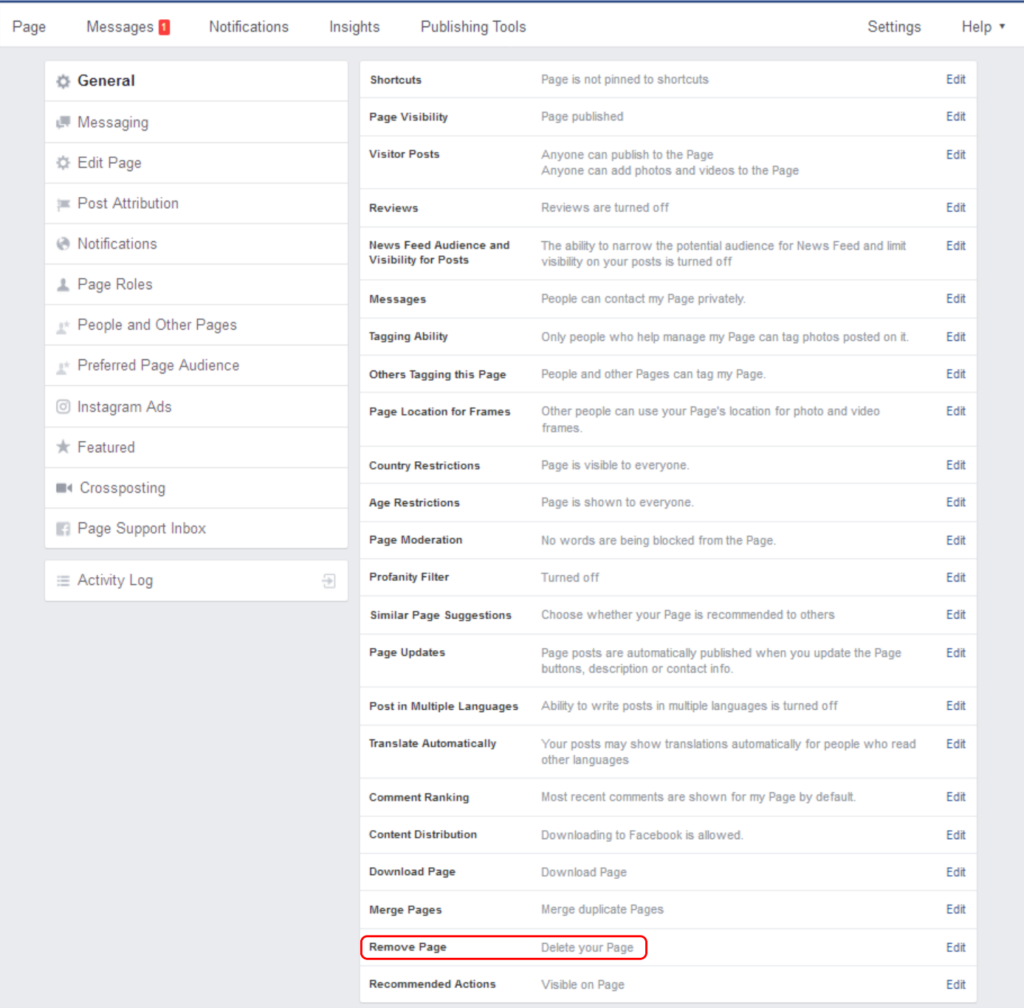The image size is (1024, 1008).
Task: Edit the Remove Page setting
Action: point(956,947)
